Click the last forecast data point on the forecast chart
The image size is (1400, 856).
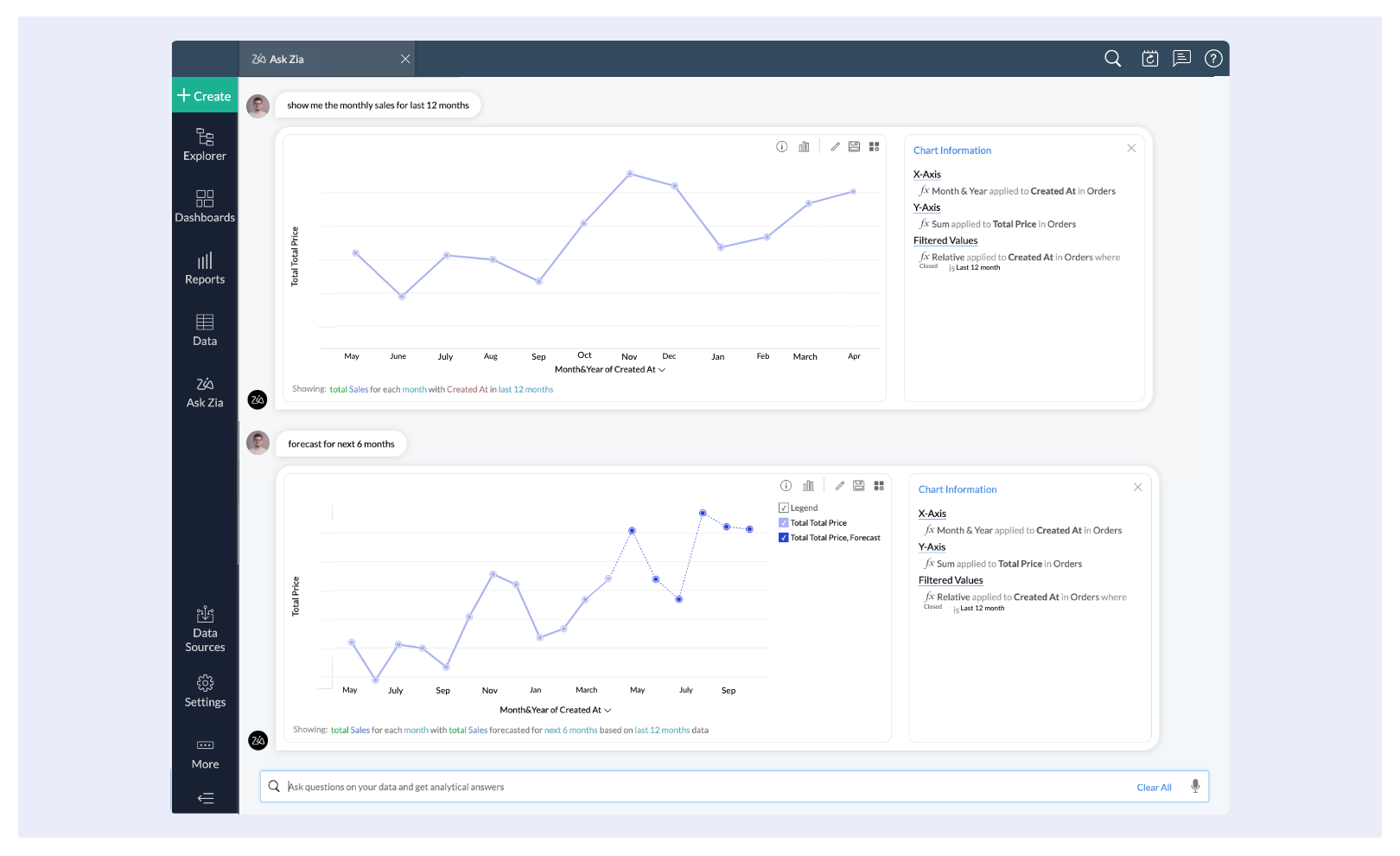[749, 529]
